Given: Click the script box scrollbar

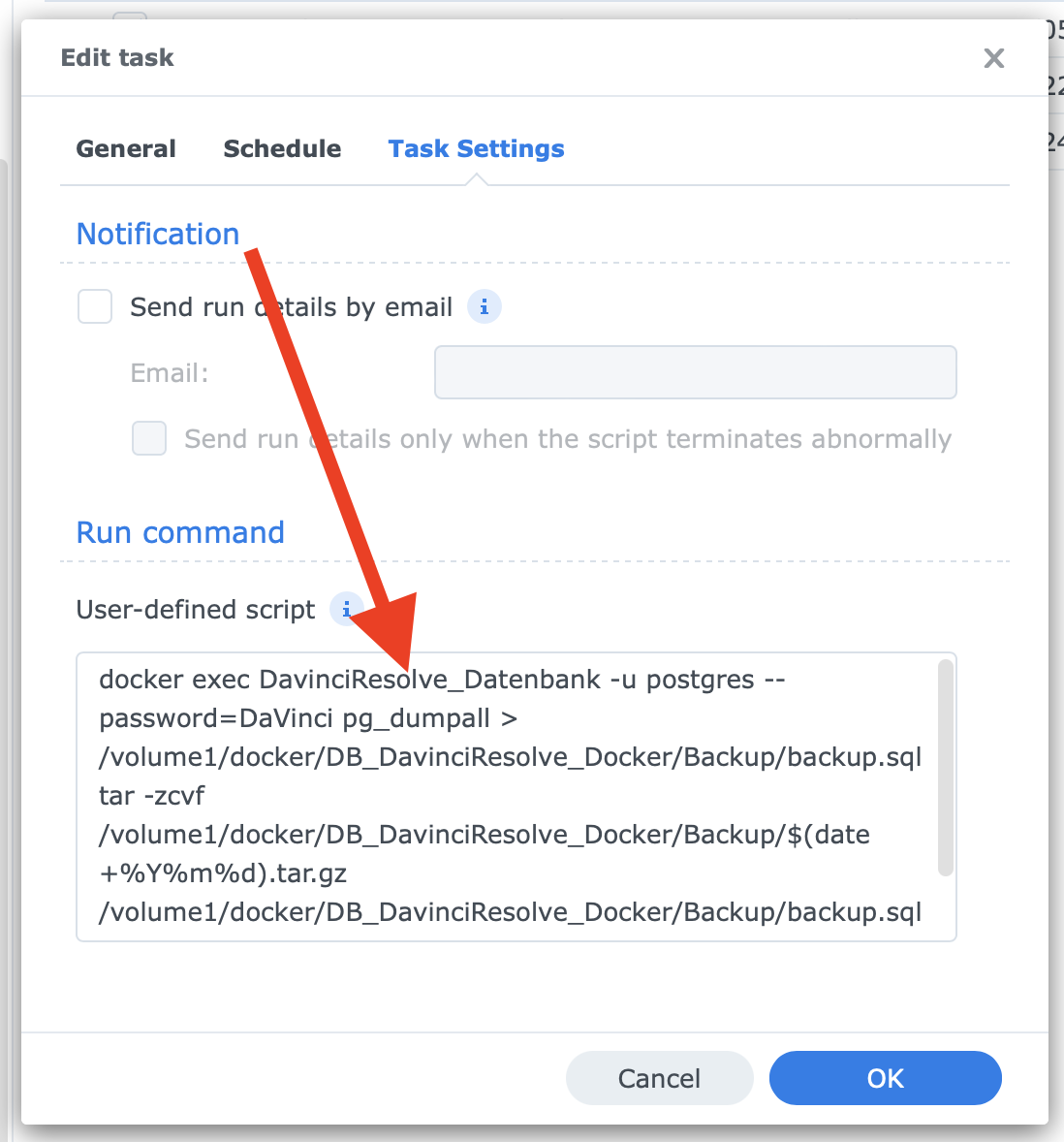Looking at the screenshot, I should (x=946, y=768).
